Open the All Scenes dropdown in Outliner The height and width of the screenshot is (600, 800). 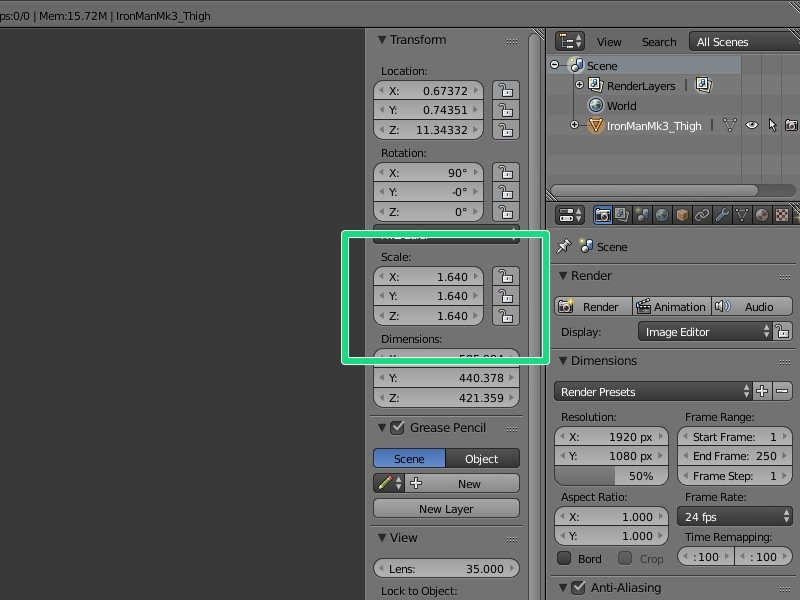point(744,42)
